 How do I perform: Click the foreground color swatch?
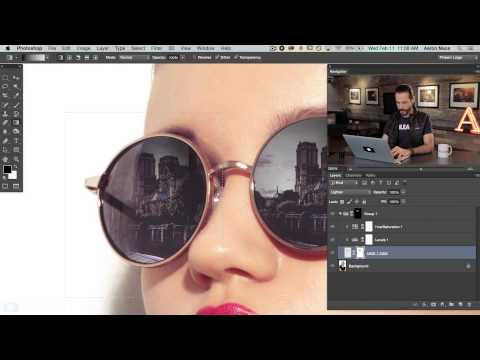(x=7, y=170)
